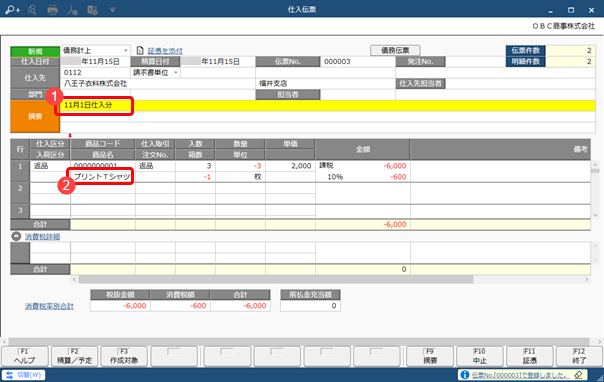The width and height of the screenshot is (604, 382).
Task: Click the 仕入日付 date field
Action: (x=95, y=62)
